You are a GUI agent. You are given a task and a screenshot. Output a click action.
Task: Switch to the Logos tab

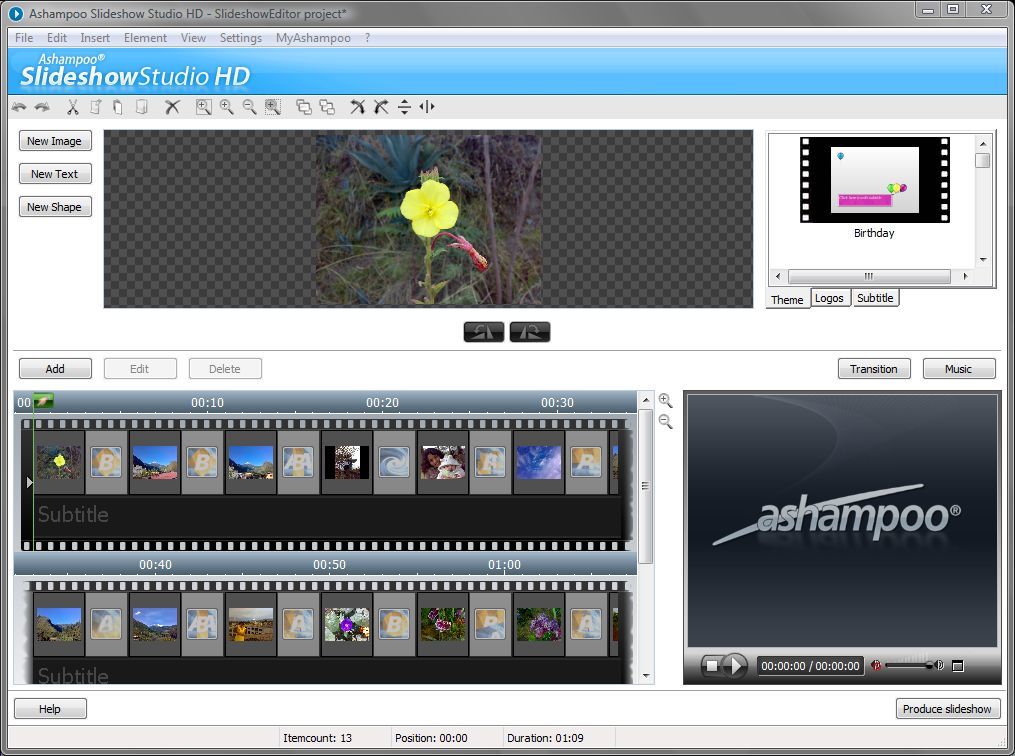(x=830, y=297)
